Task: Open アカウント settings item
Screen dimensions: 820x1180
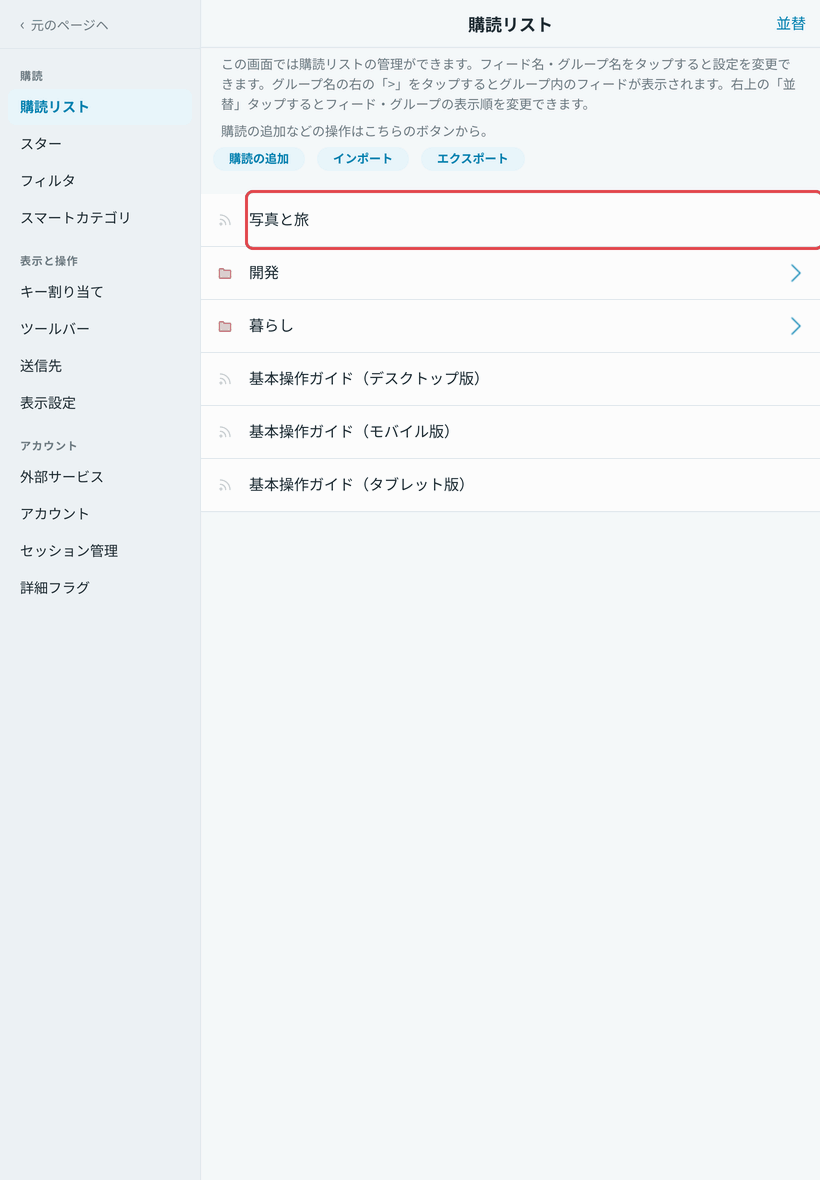Action: (100, 514)
